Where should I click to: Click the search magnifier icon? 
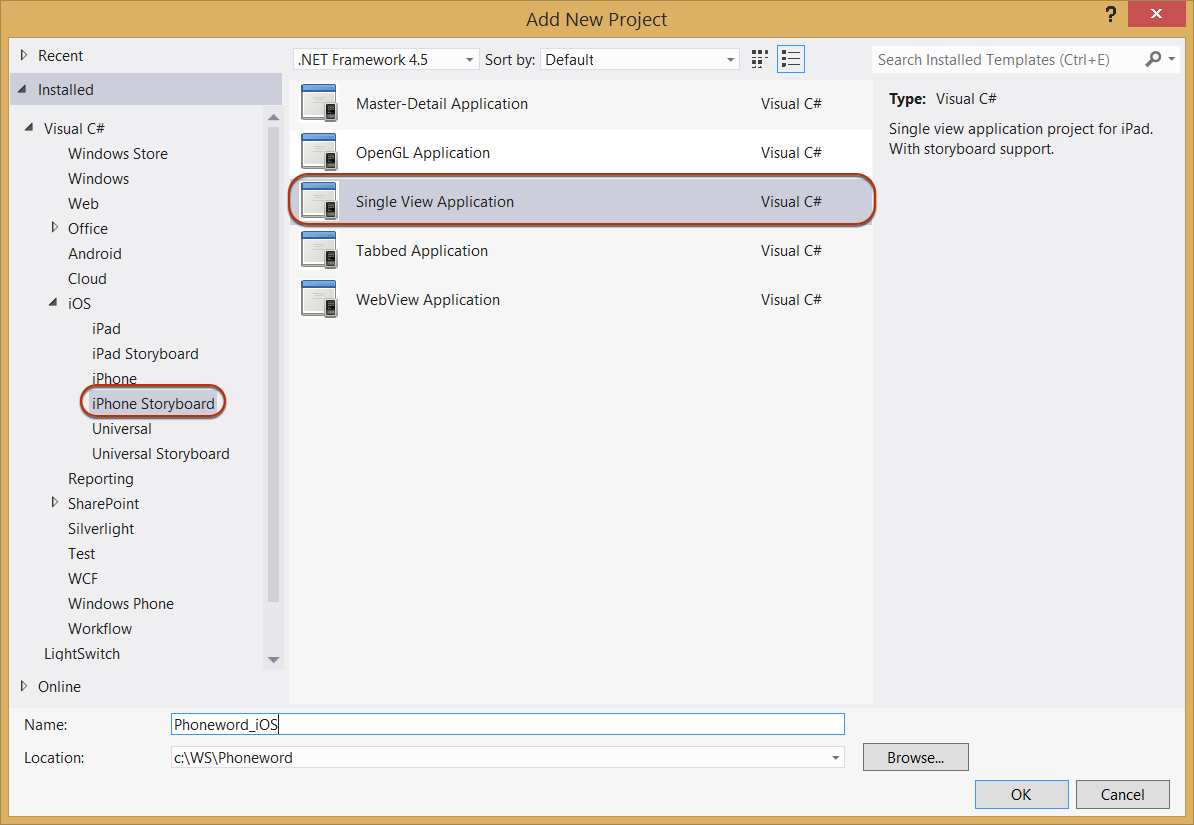(x=1154, y=60)
